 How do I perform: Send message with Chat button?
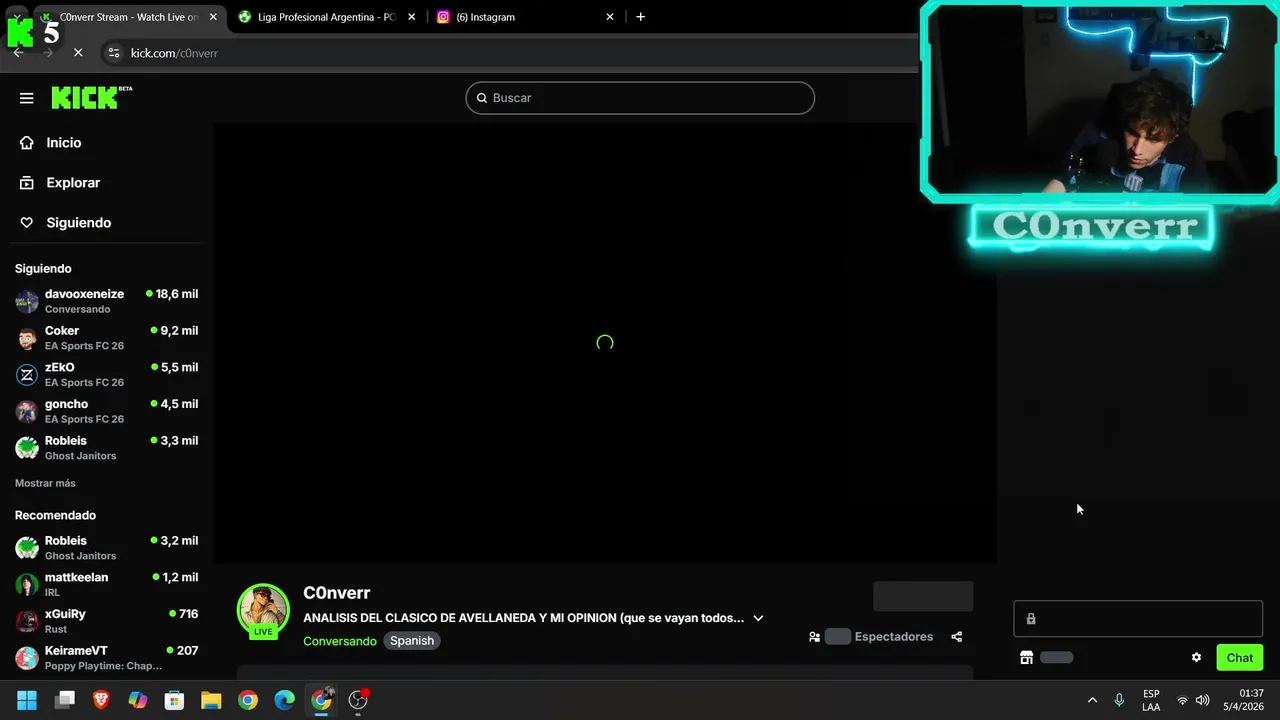pos(1240,657)
